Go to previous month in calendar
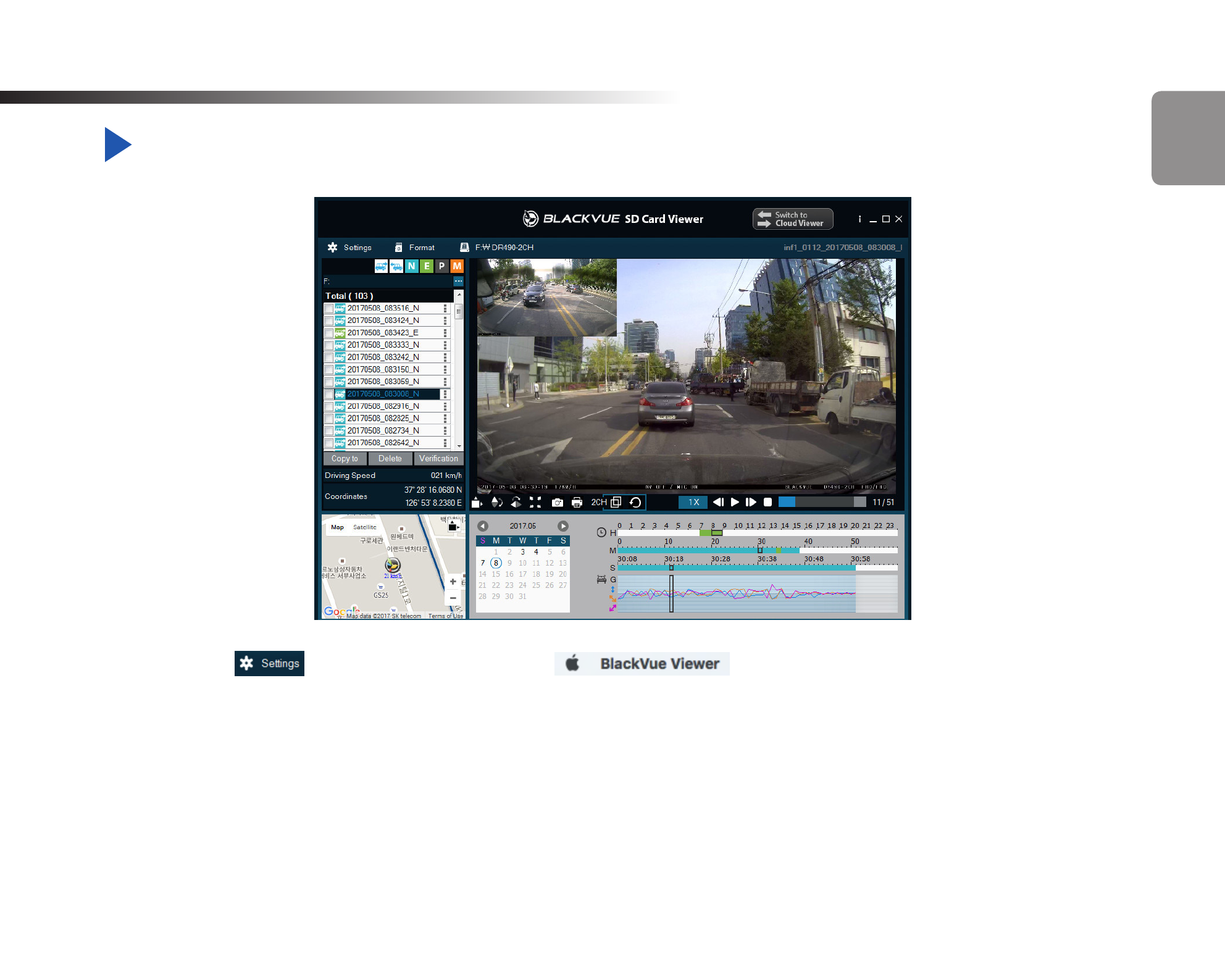 (483, 526)
